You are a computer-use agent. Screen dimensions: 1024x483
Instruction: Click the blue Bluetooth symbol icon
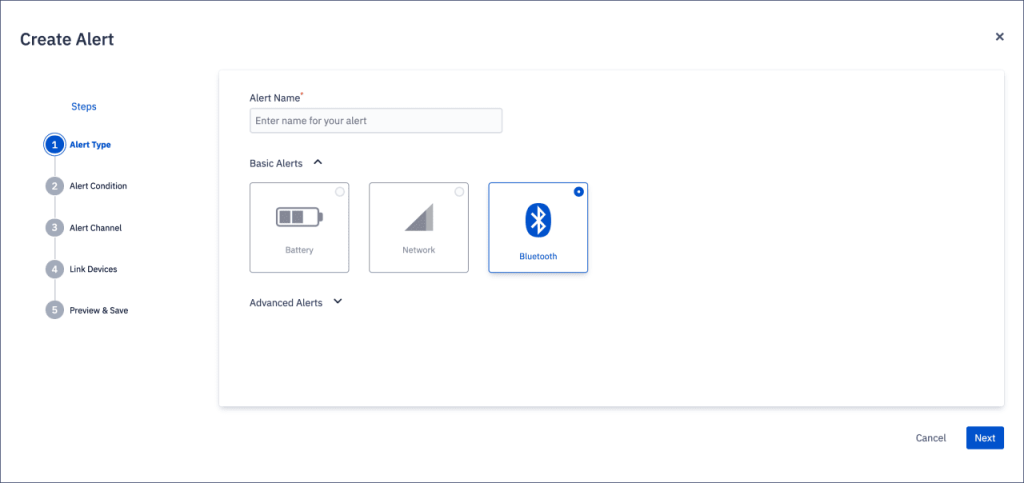538,219
